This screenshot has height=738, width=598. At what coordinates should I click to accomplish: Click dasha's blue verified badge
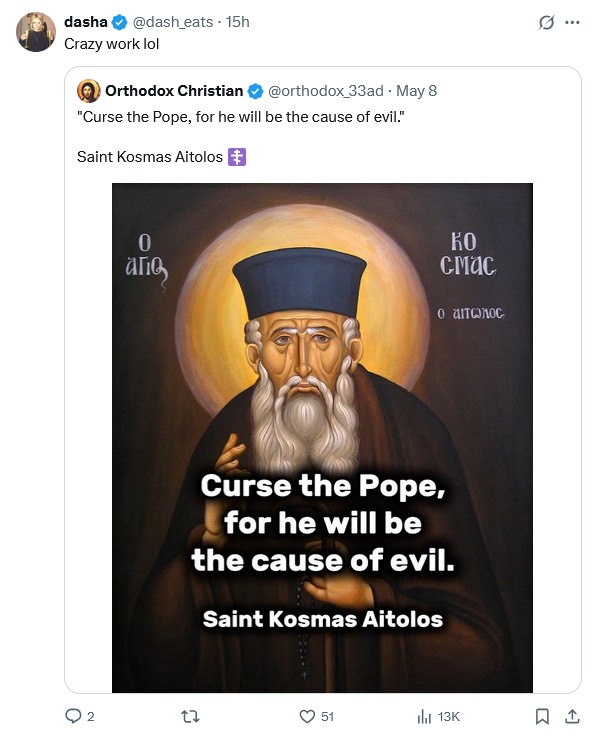pyautogui.click(x=120, y=22)
